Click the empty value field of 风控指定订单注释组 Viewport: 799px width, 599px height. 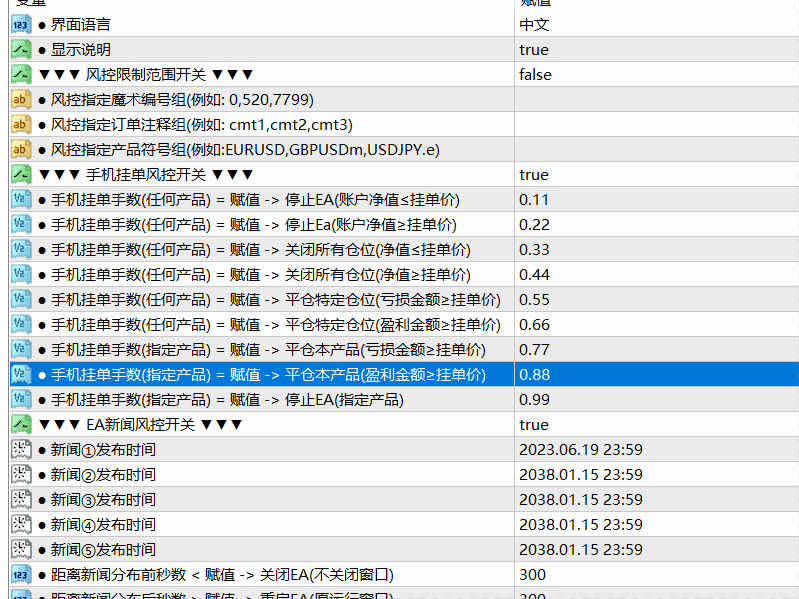click(657, 124)
